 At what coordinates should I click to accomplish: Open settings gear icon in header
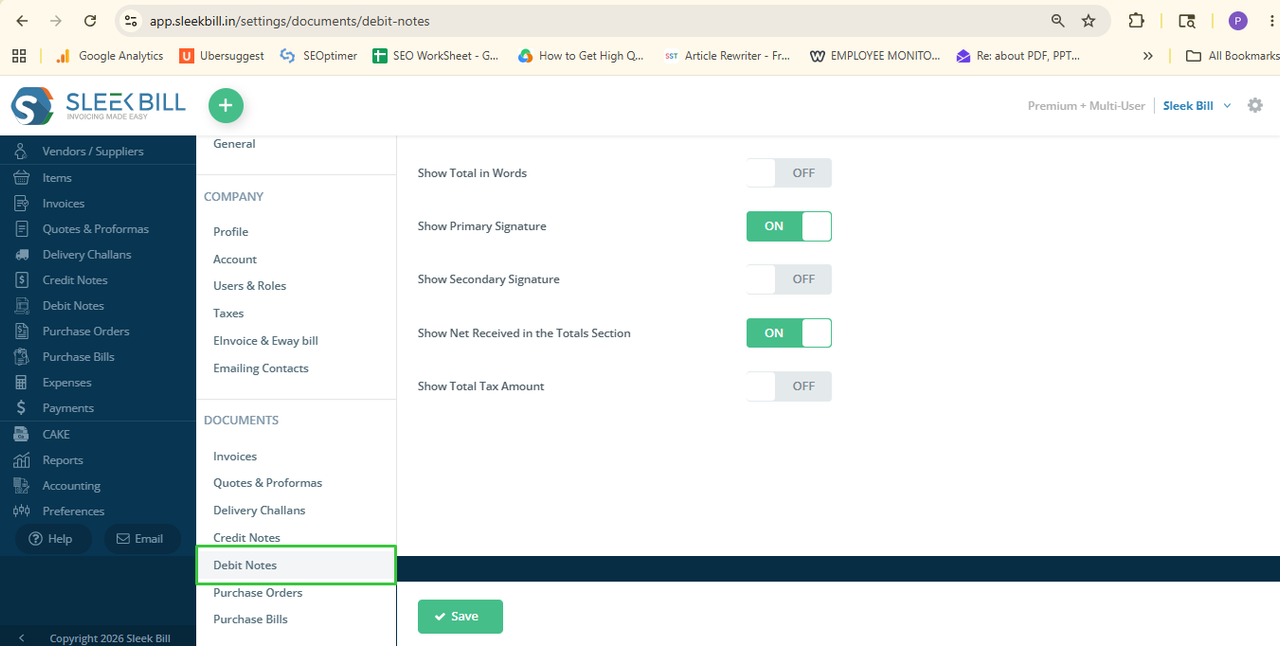click(1255, 105)
